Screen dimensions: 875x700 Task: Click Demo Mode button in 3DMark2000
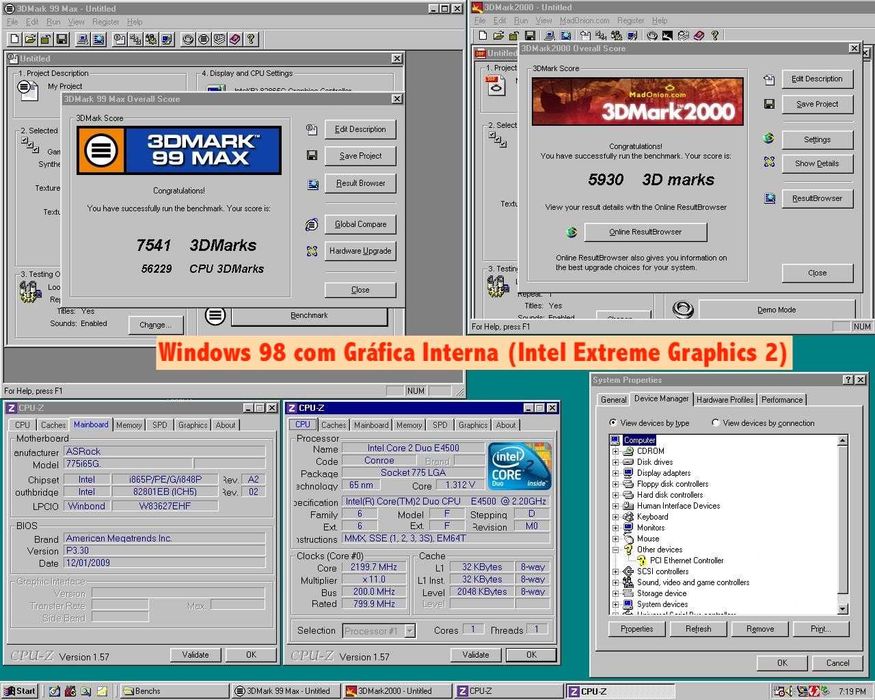point(776,310)
